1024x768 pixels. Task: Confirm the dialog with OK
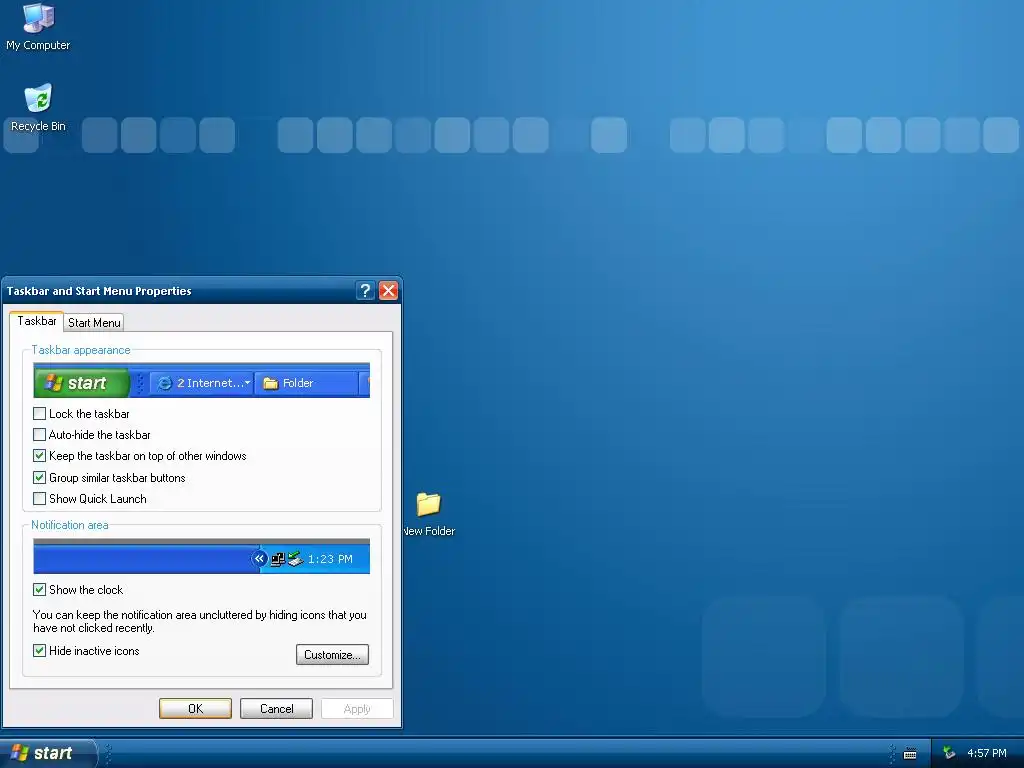(x=195, y=709)
